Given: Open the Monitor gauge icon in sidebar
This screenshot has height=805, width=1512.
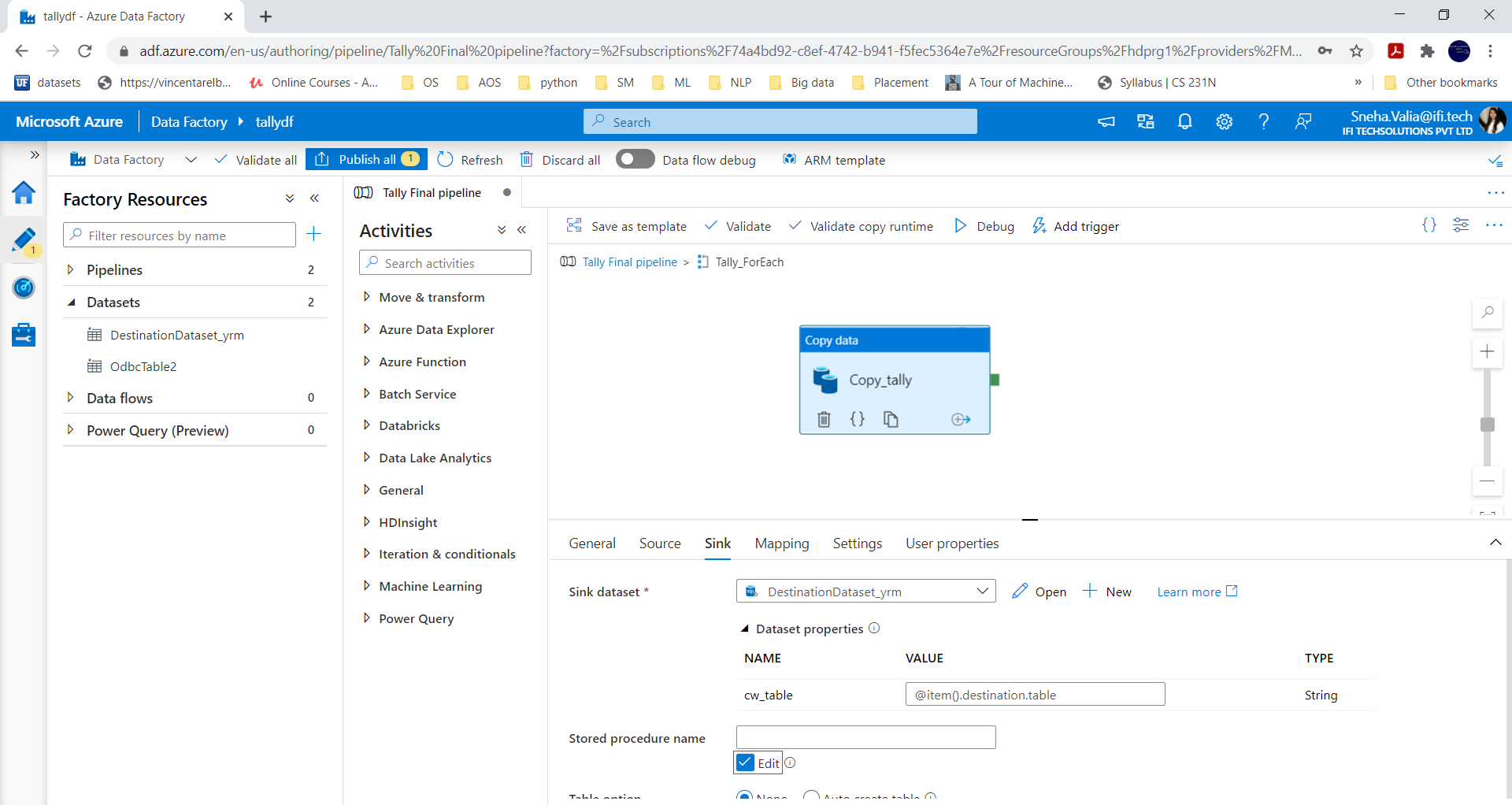Looking at the screenshot, I should (24, 287).
